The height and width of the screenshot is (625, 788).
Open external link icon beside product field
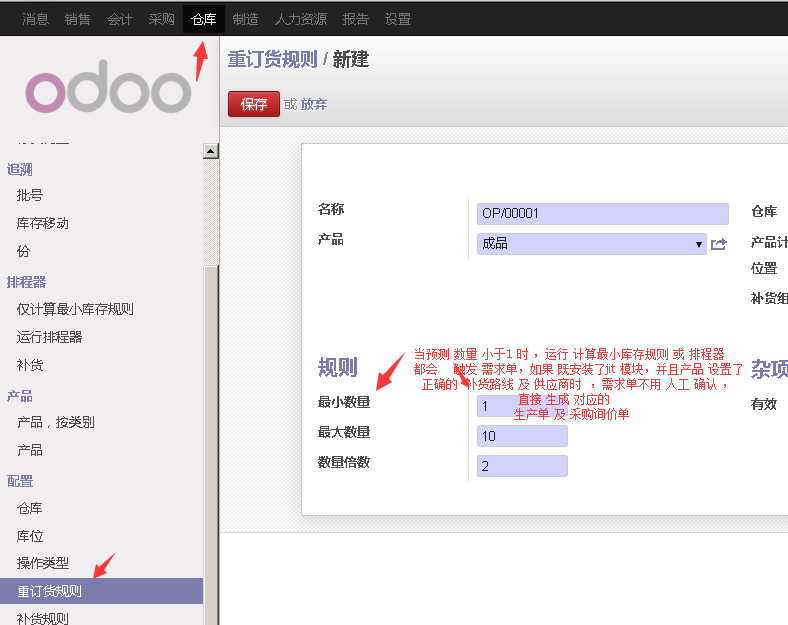point(718,244)
